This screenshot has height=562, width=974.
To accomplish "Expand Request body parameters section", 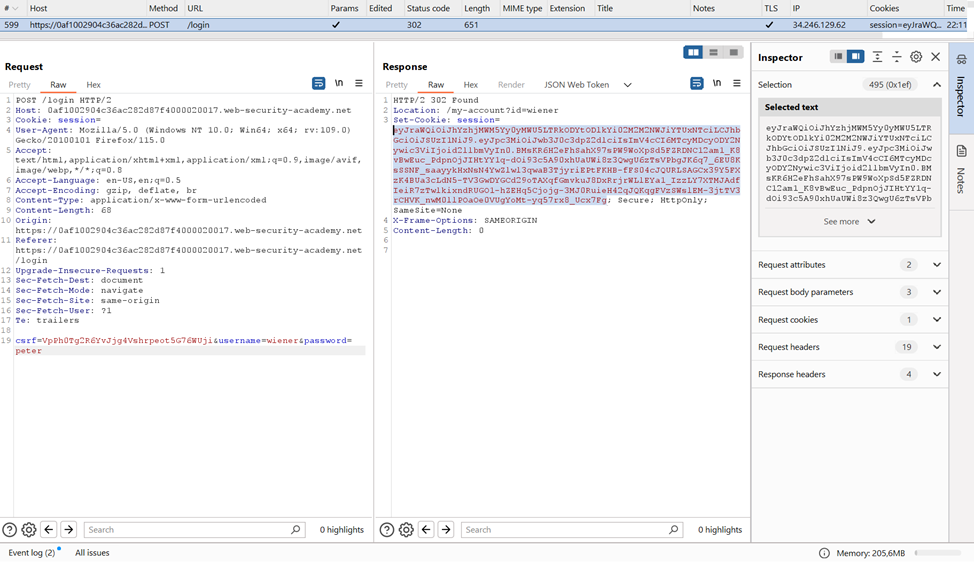I will (937, 292).
